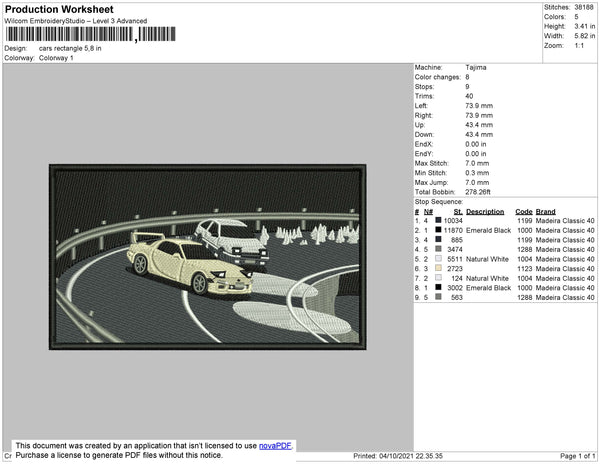
Task: Click the 'Description' column header
Action: pyautogui.click(x=485, y=212)
